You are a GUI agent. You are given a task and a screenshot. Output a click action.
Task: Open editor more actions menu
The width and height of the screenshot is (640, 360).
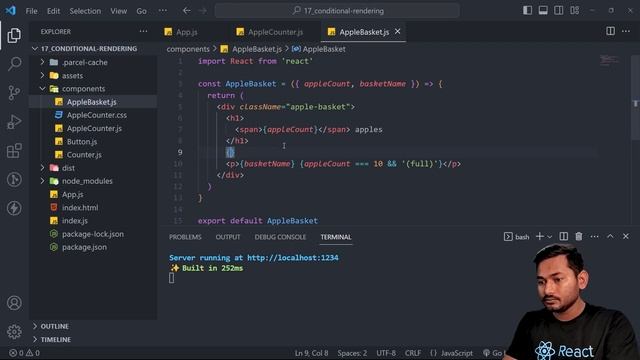tap(626, 31)
